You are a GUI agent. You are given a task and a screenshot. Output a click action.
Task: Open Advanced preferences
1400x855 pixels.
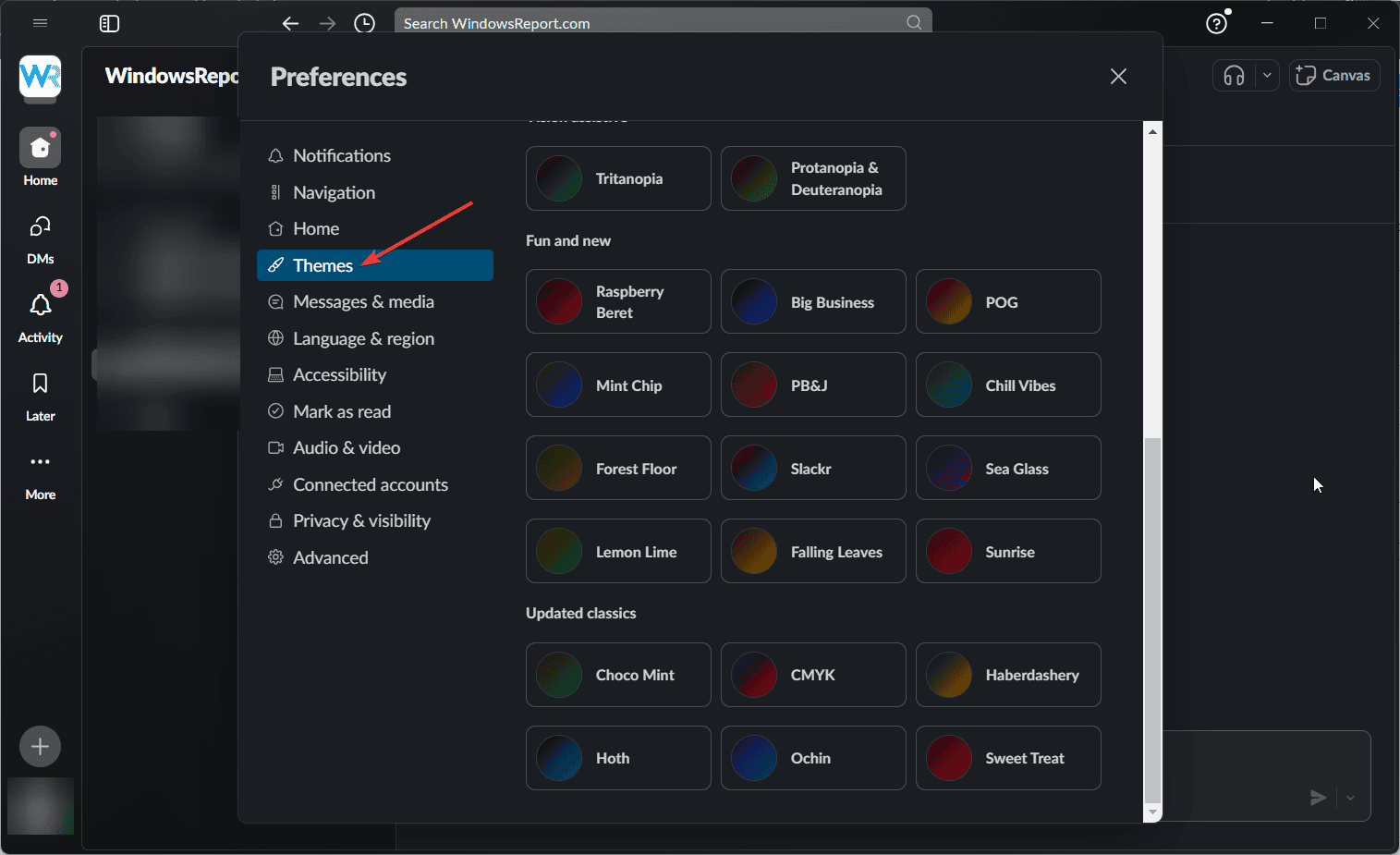tap(375, 557)
